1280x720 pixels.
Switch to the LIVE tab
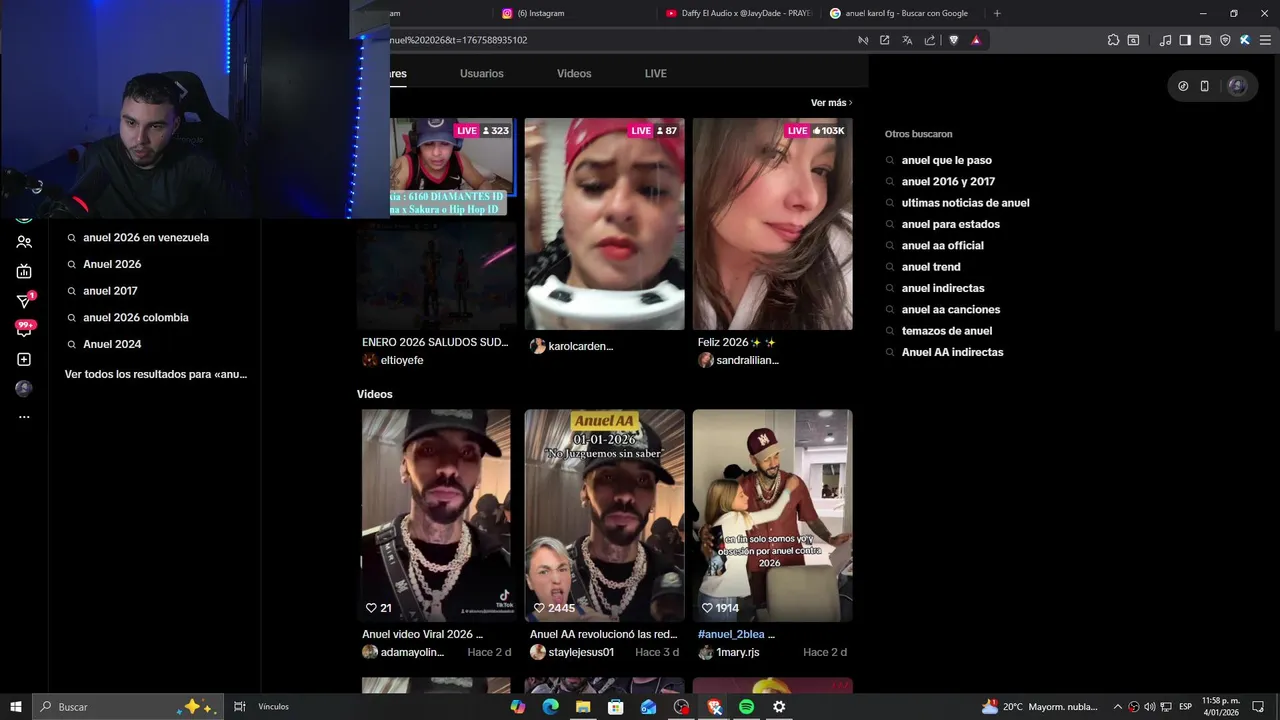tap(656, 74)
